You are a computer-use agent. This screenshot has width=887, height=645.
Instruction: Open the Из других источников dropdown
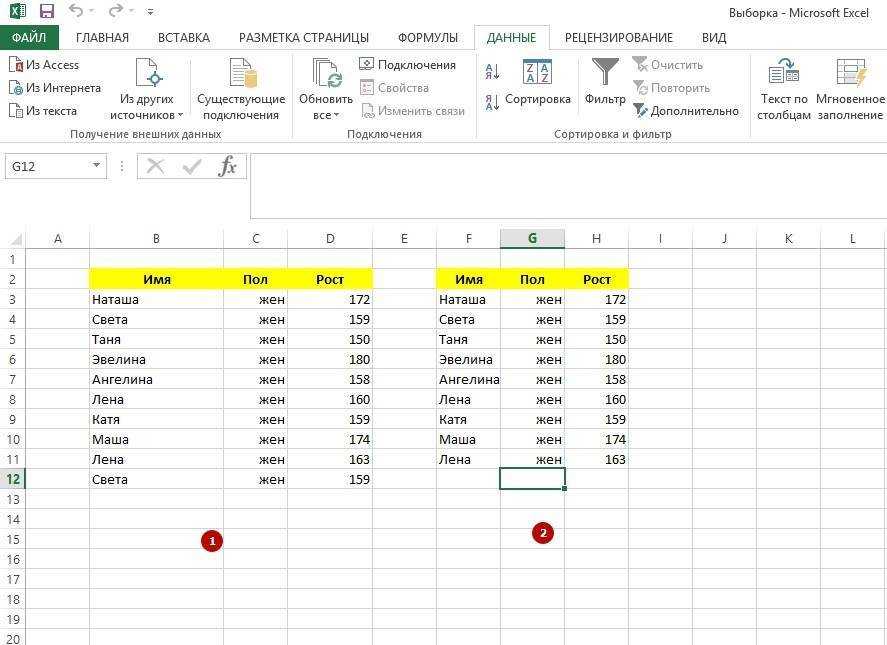point(147,89)
